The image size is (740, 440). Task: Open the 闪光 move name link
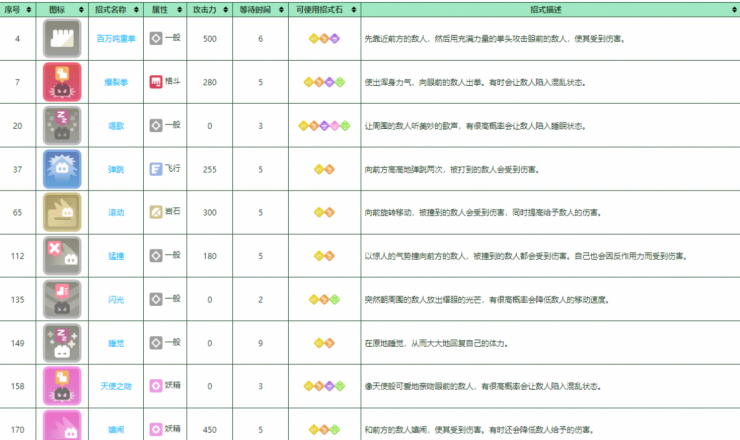coord(116,299)
